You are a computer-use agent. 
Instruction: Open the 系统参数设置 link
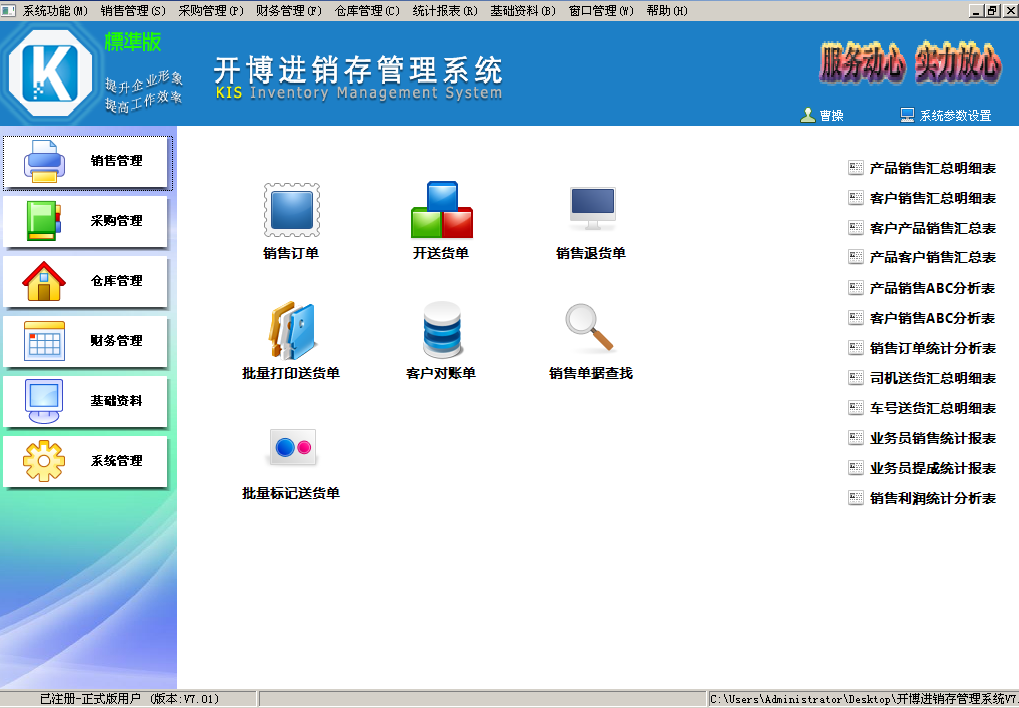[955, 116]
